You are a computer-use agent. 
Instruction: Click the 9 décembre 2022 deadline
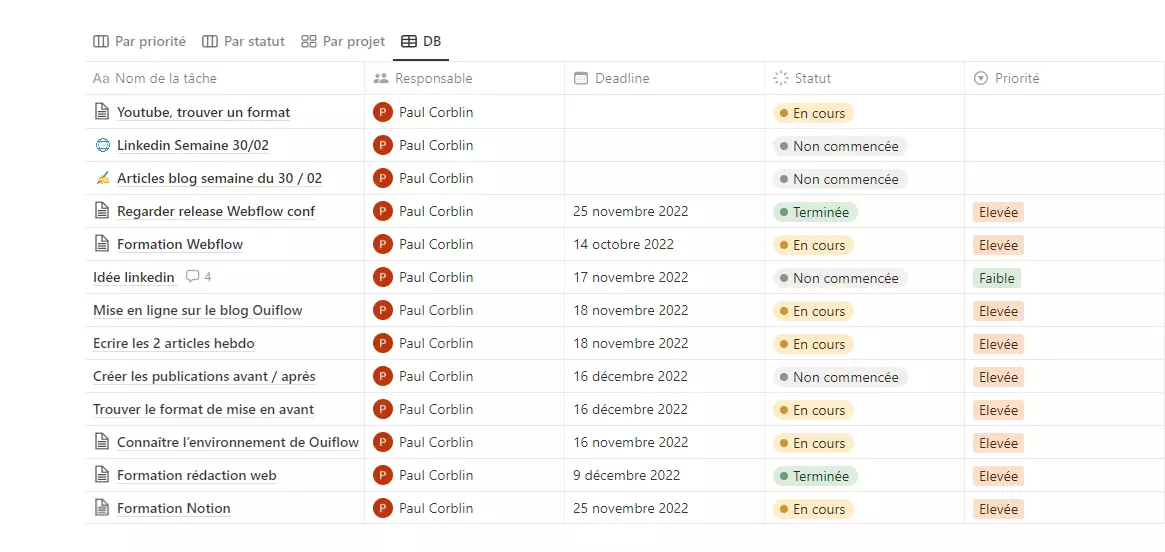pyautogui.click(x=626, y=475)
